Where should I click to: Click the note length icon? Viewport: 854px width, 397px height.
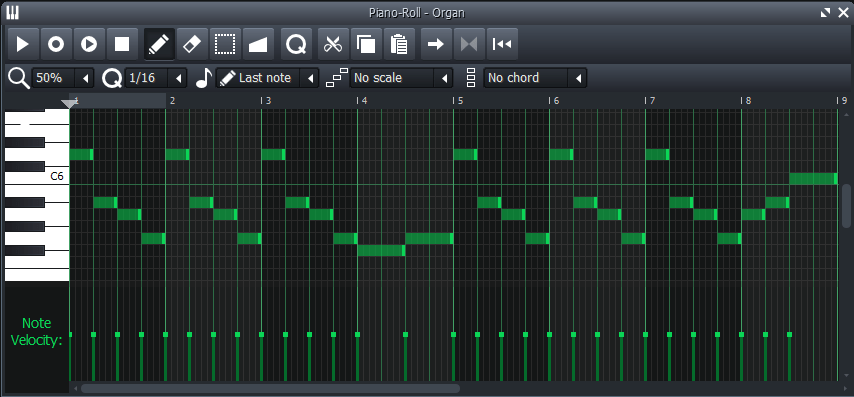[204, 78]
